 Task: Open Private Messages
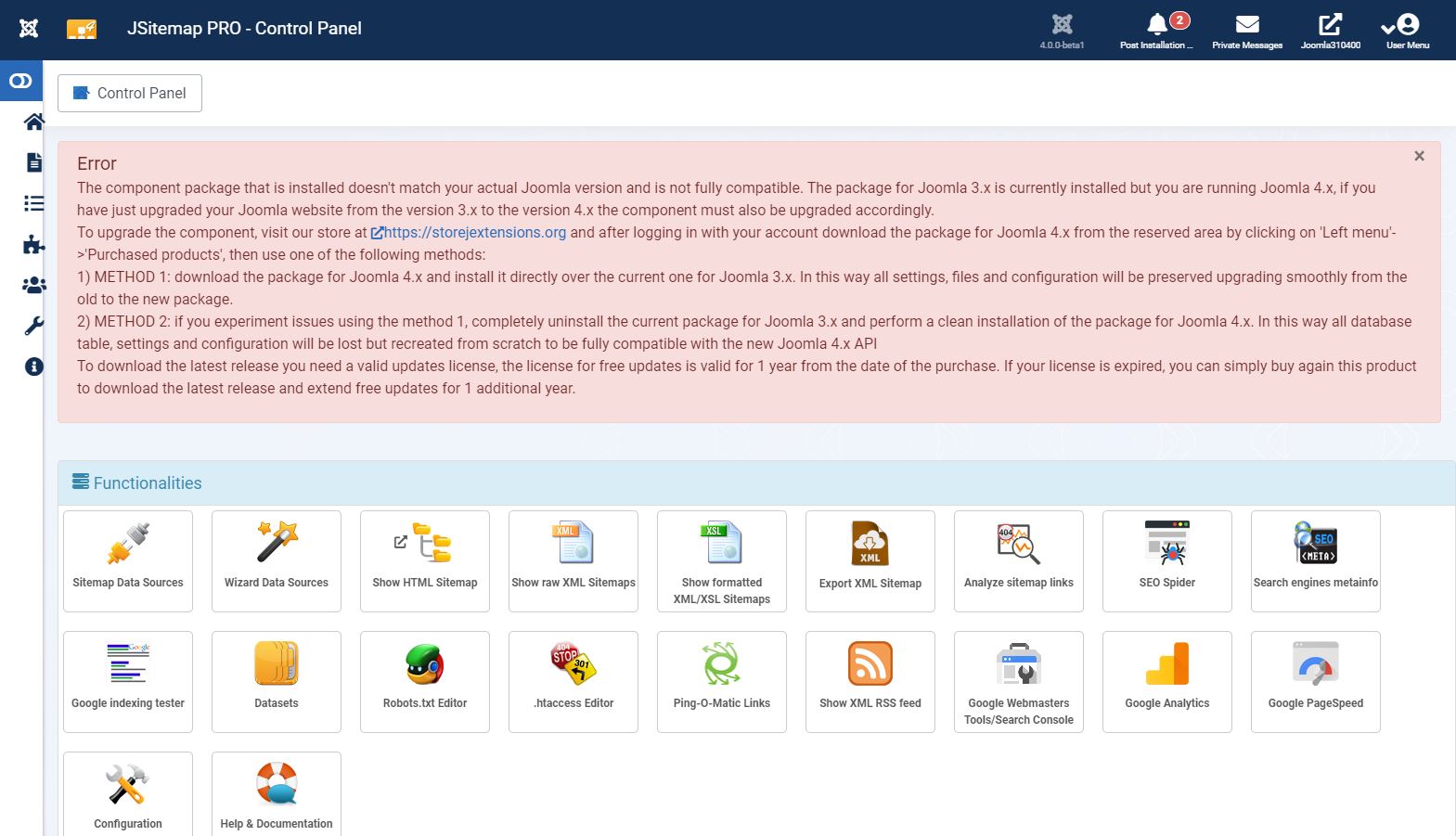coord(1247,30)
